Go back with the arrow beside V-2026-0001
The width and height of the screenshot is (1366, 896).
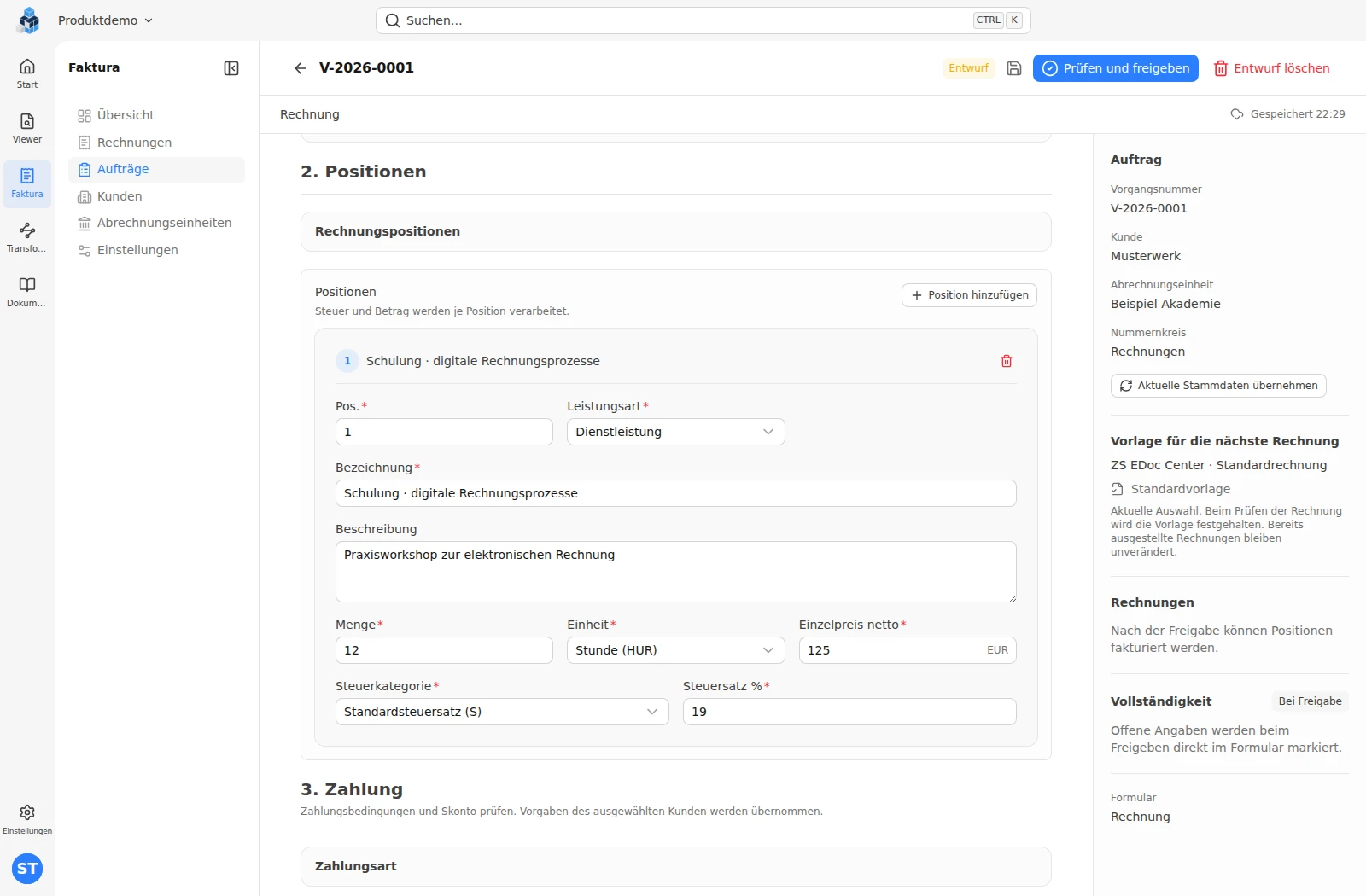[300, 68]
